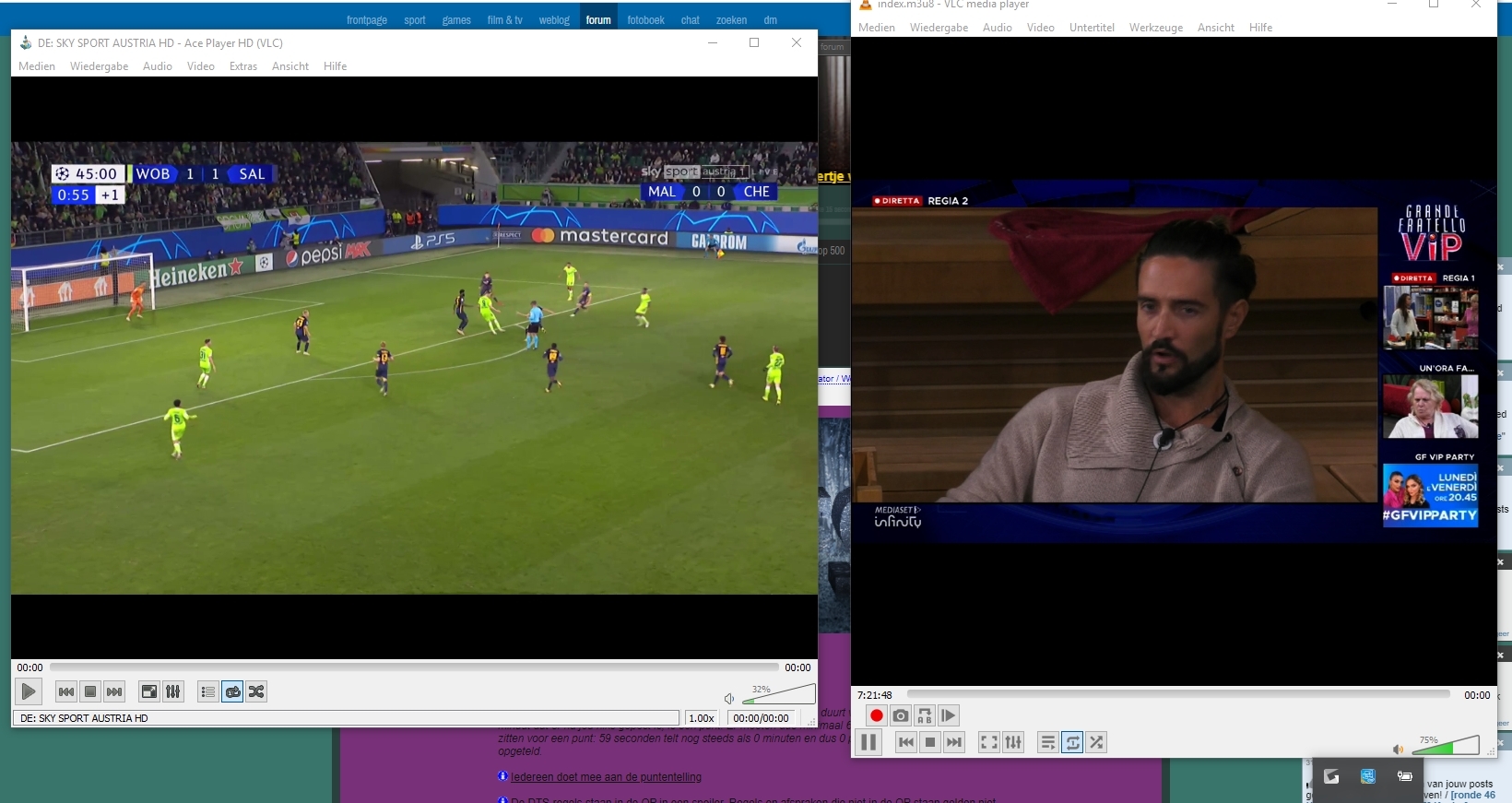Image resolution: width=1512 pixels, height=803 pixels.
Task: Toggle fullscreen video in Ace Player
Action: point(149,691)
